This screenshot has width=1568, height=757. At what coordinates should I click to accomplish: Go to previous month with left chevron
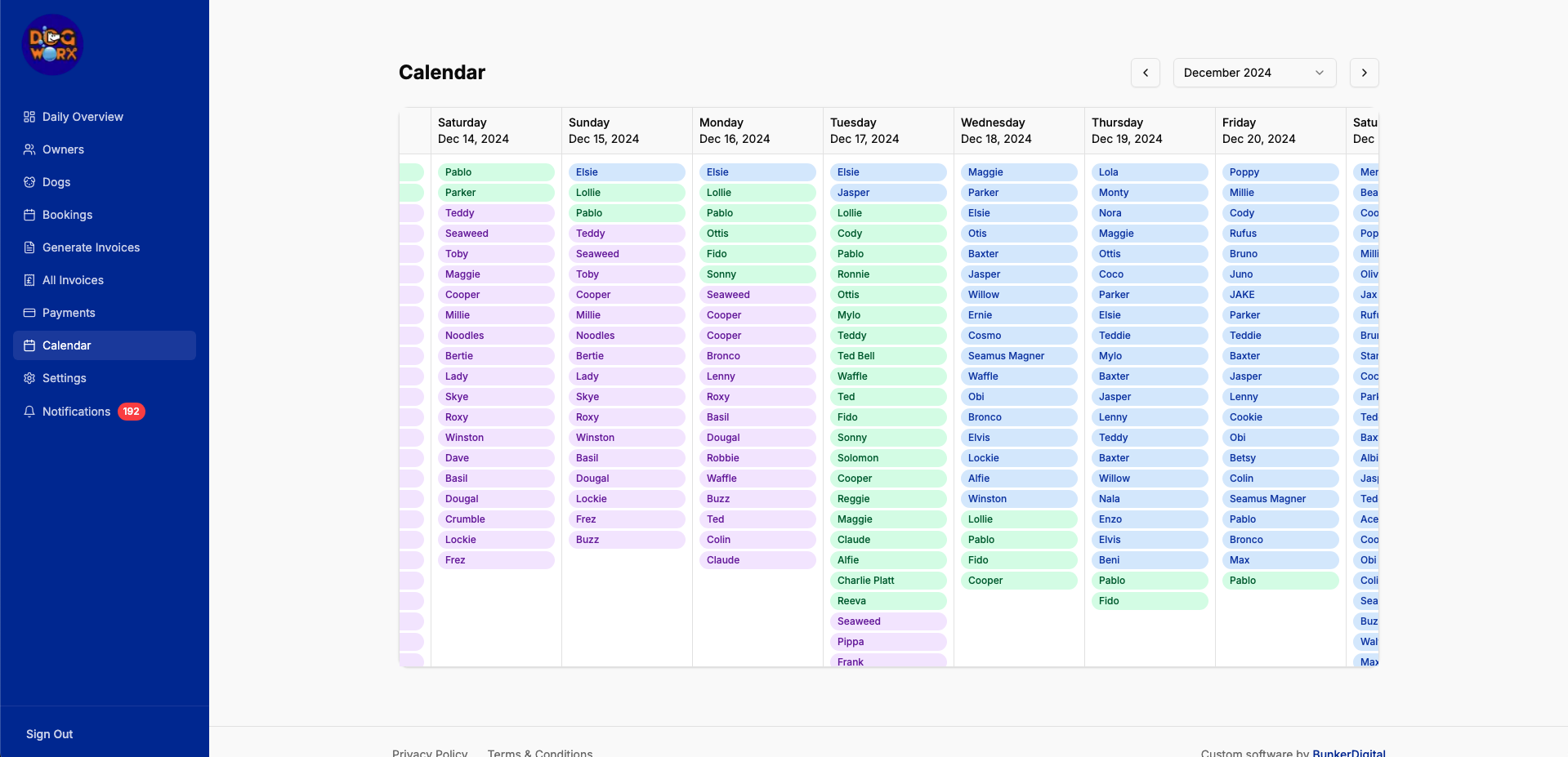(1145, 73)
